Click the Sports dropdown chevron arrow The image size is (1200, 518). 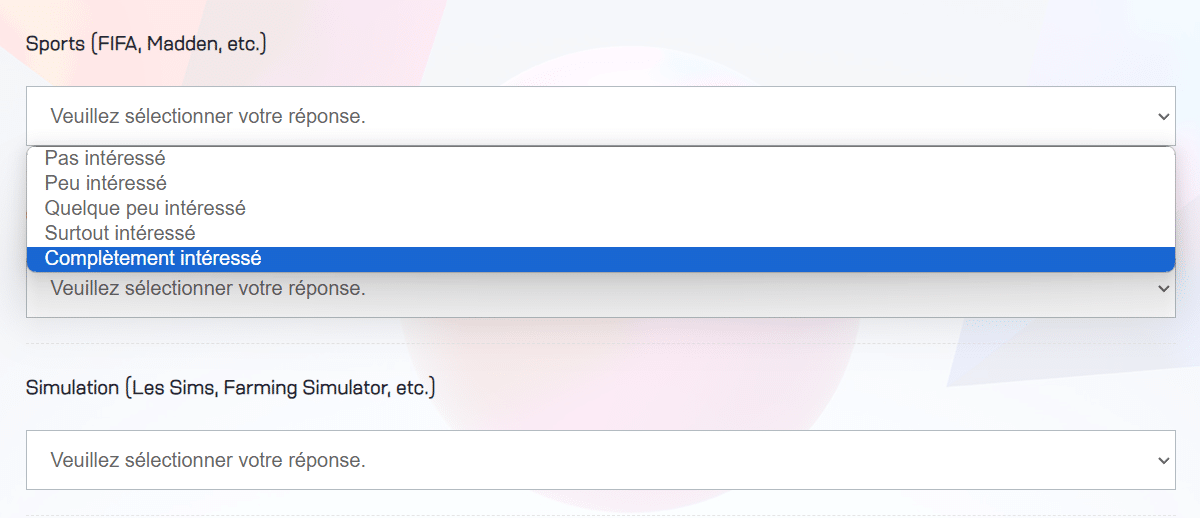(1163, 116)
